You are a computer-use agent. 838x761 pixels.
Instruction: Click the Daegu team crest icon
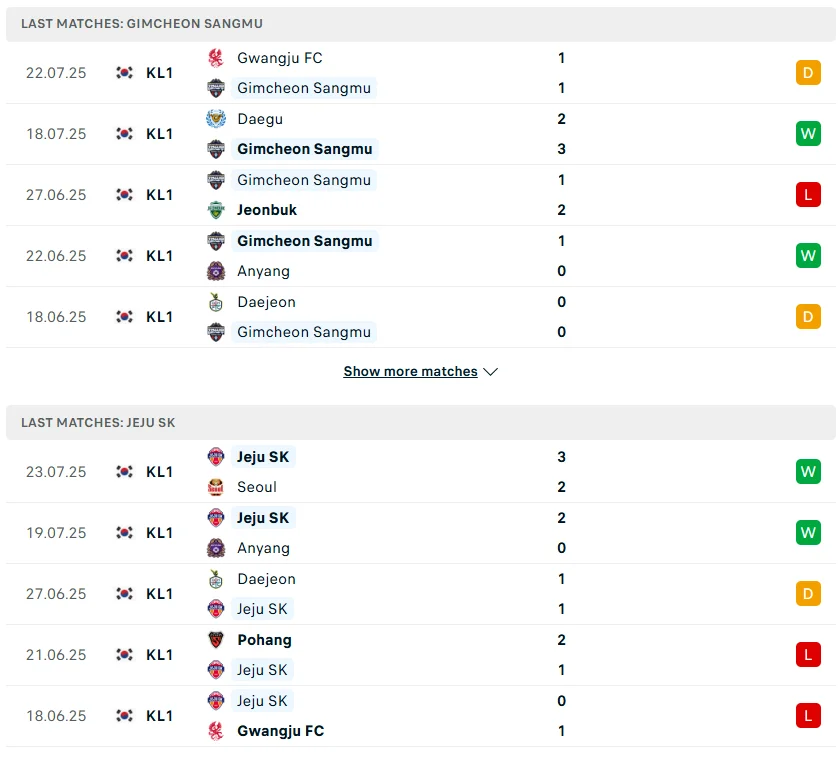click(x=216, y=119)
